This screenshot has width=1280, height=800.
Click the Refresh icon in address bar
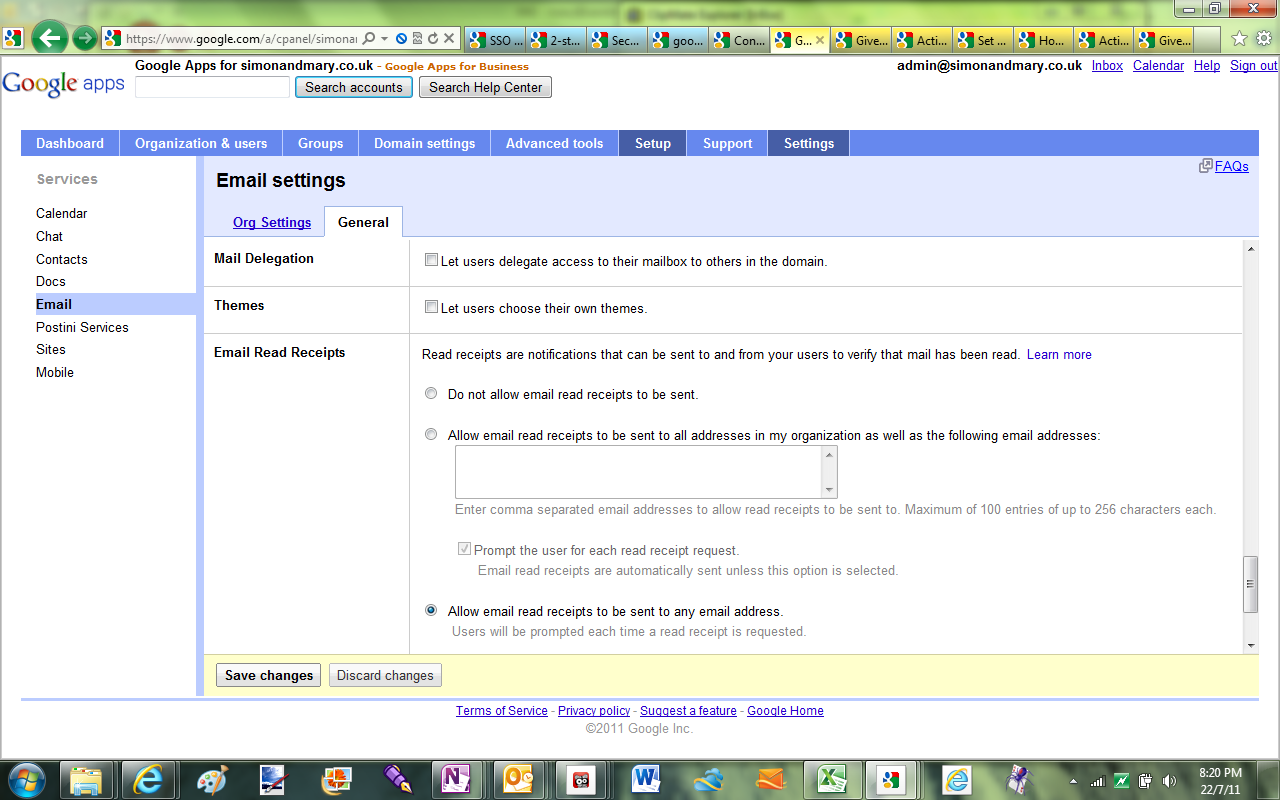432,39
